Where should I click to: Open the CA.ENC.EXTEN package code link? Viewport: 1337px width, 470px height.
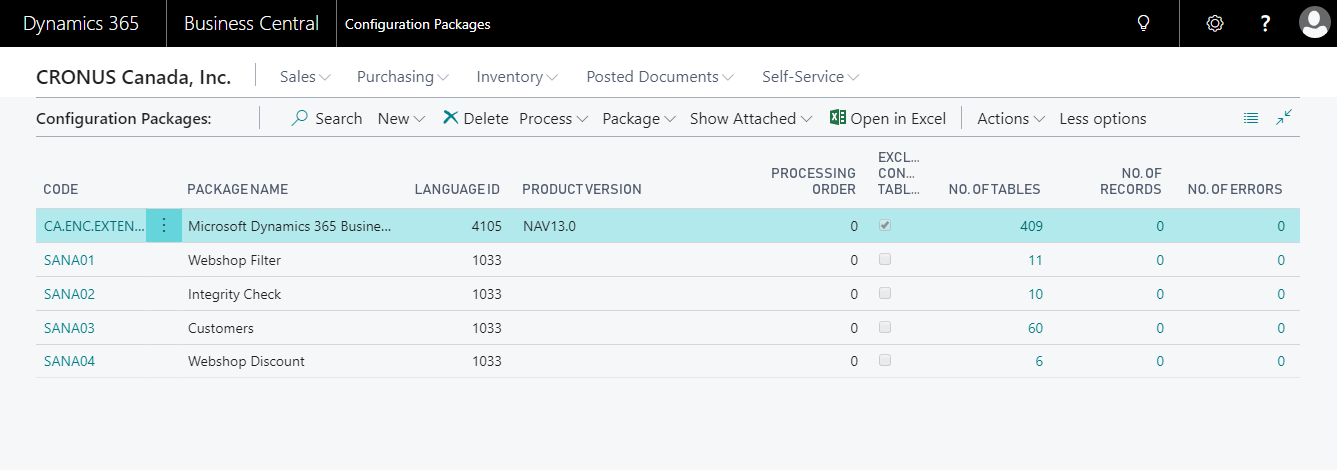(x=94, y=226)
